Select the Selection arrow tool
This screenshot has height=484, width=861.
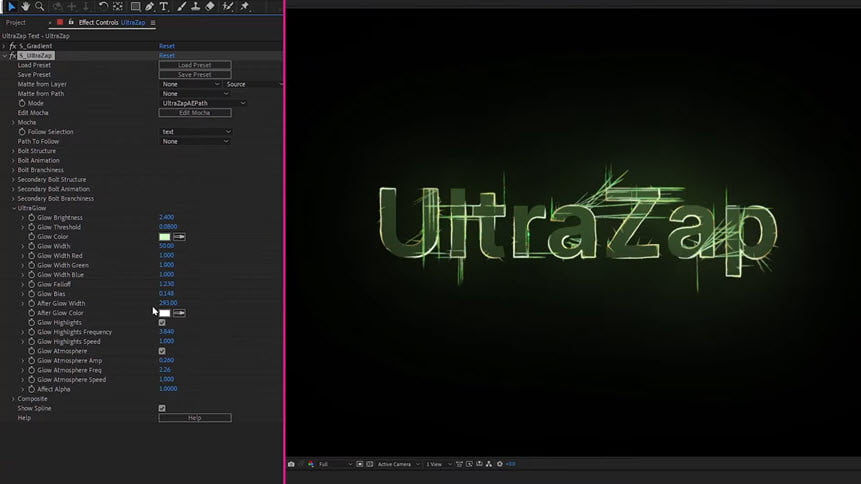tap(12, 6)
